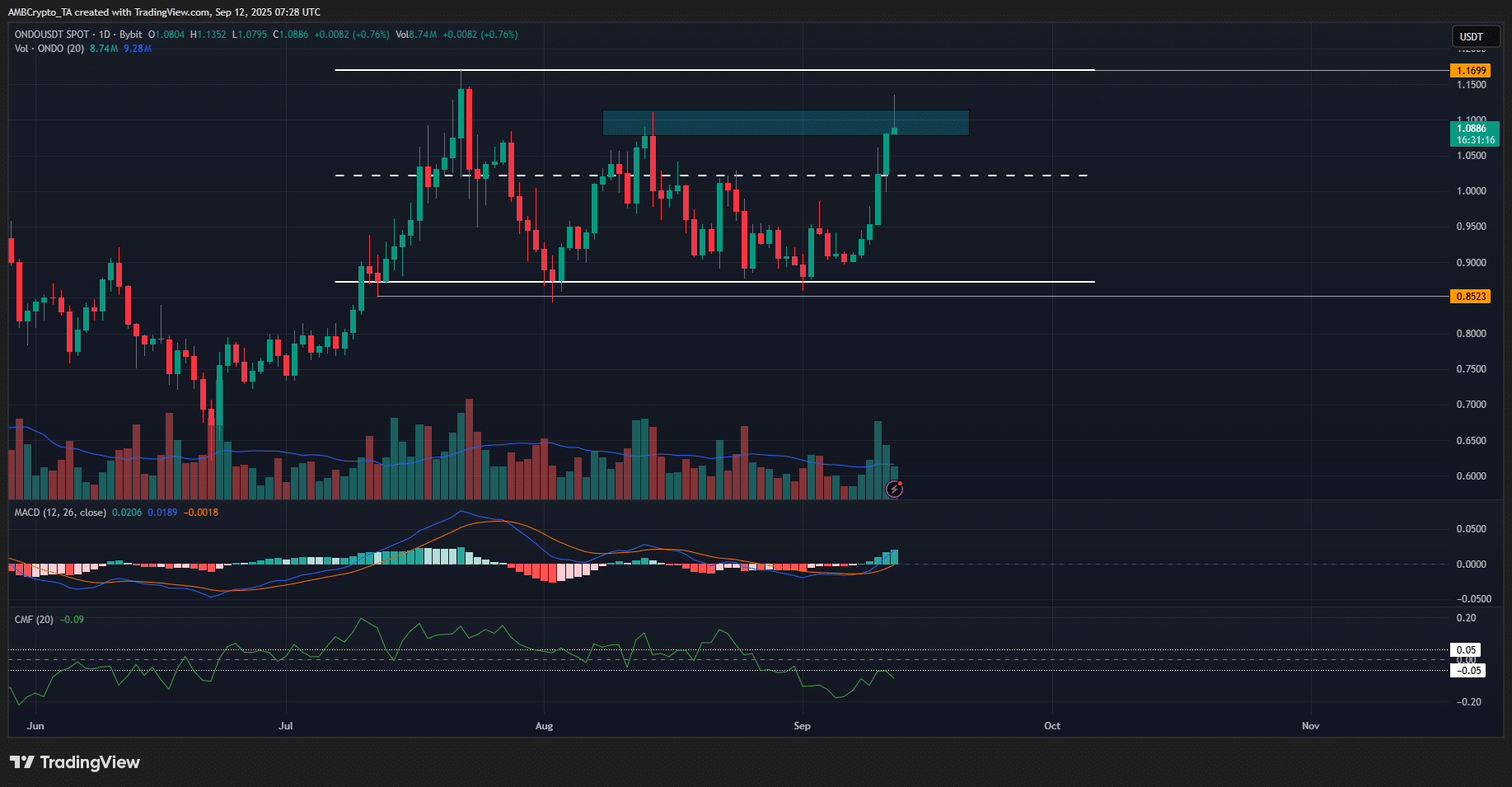
Task: Click the white 0.05 CMF level label
Action: point(1466,650)
